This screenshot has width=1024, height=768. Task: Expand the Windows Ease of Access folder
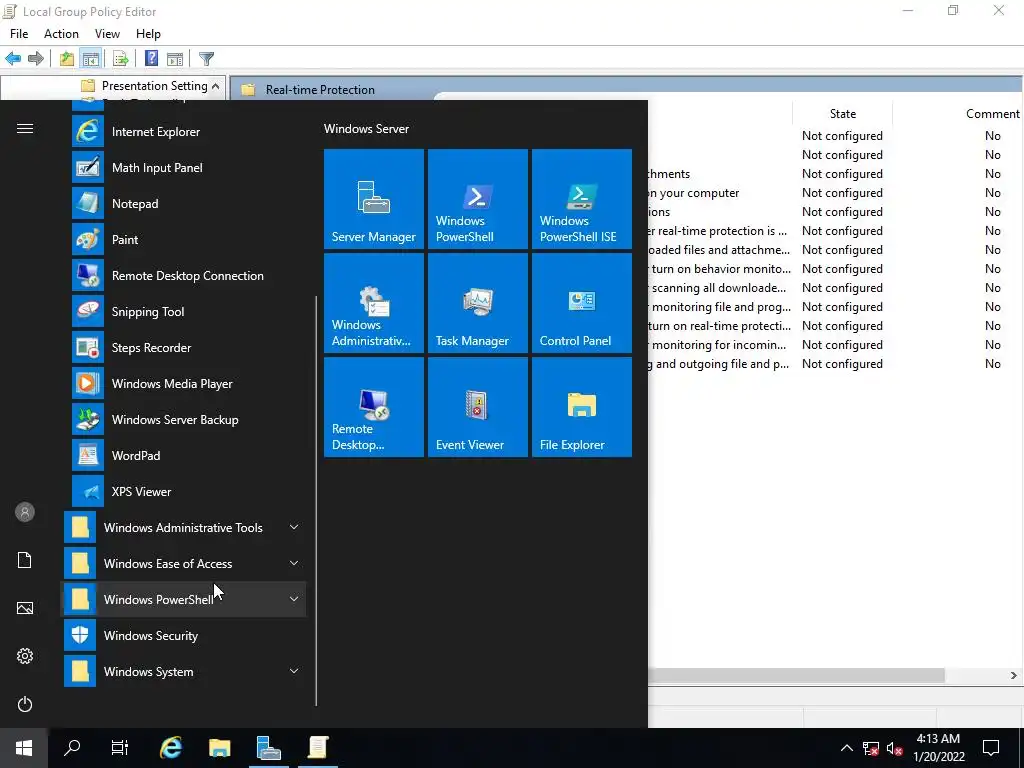pos(184,564)
